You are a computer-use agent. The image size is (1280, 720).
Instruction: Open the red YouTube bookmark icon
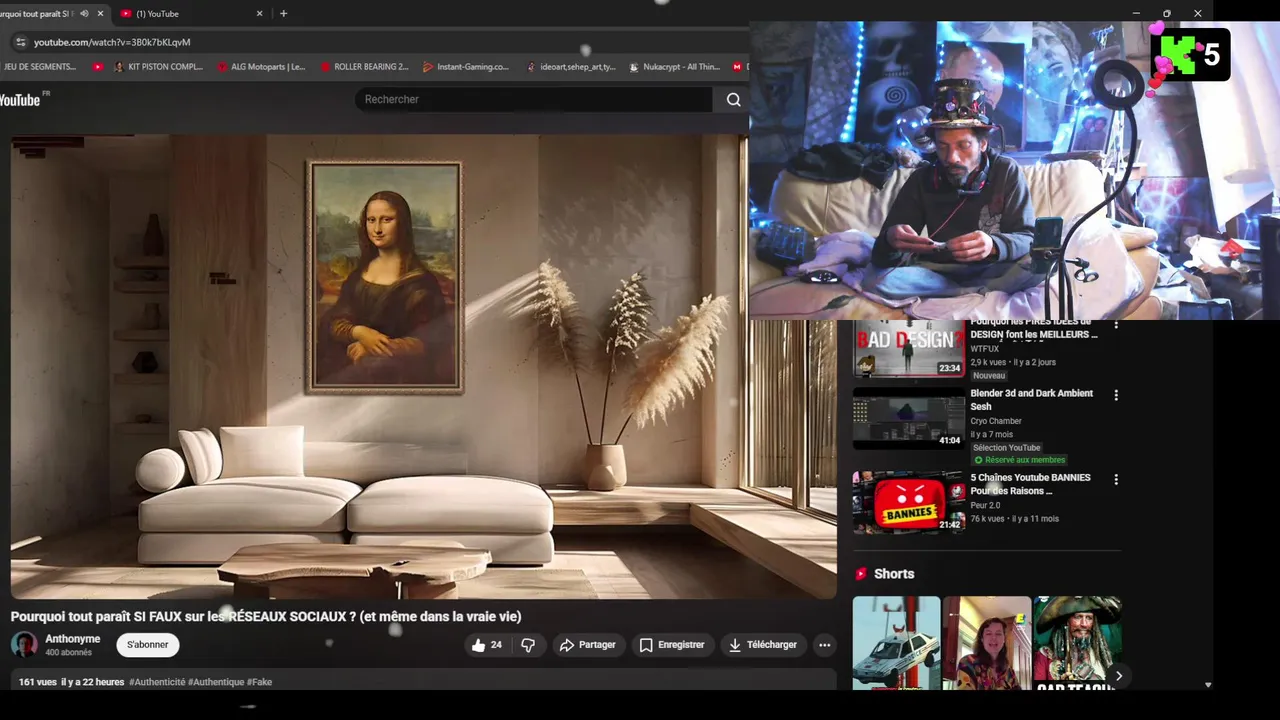98,67
